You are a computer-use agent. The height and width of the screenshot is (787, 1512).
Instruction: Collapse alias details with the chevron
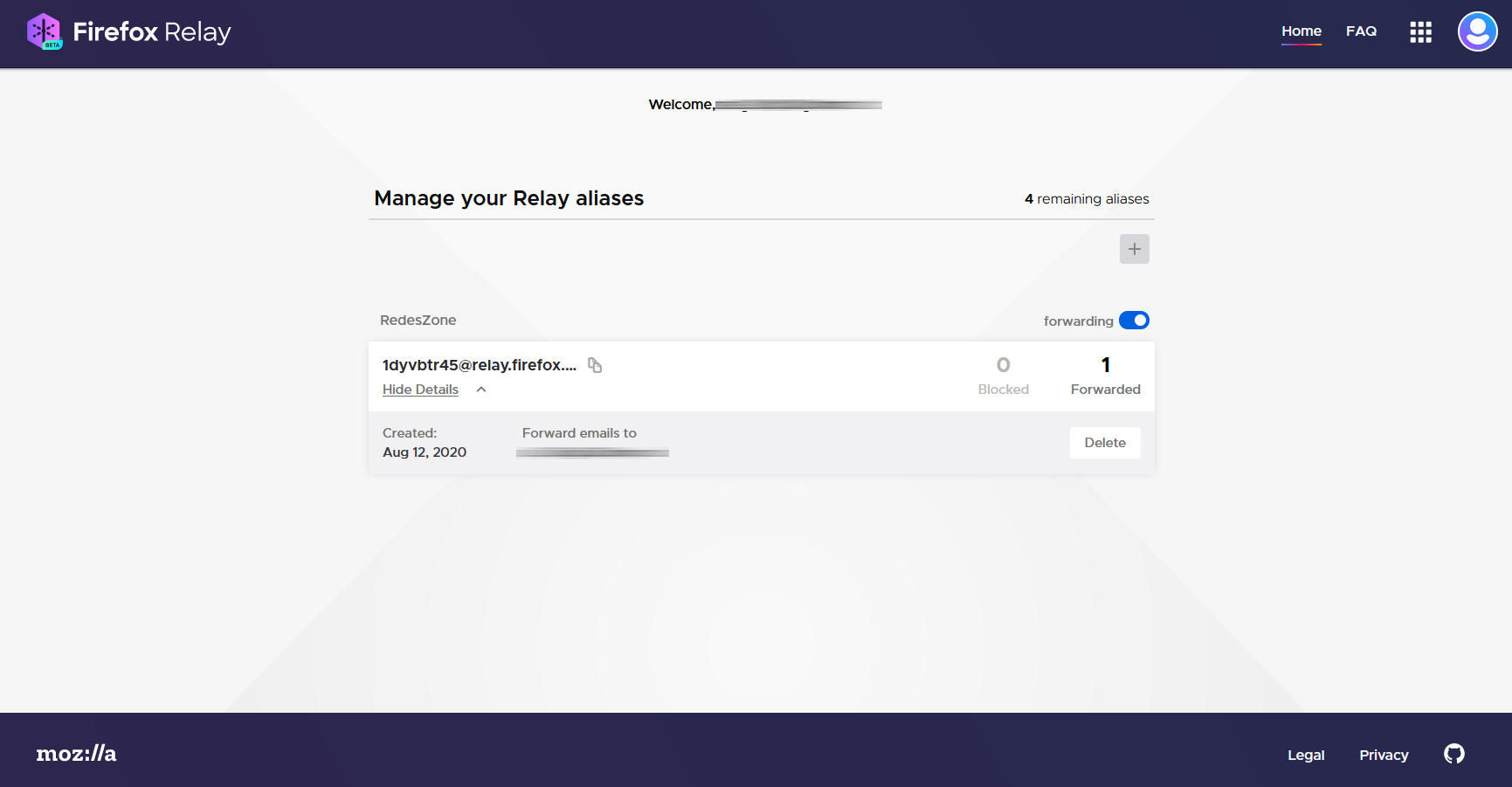tap(481, 390)
